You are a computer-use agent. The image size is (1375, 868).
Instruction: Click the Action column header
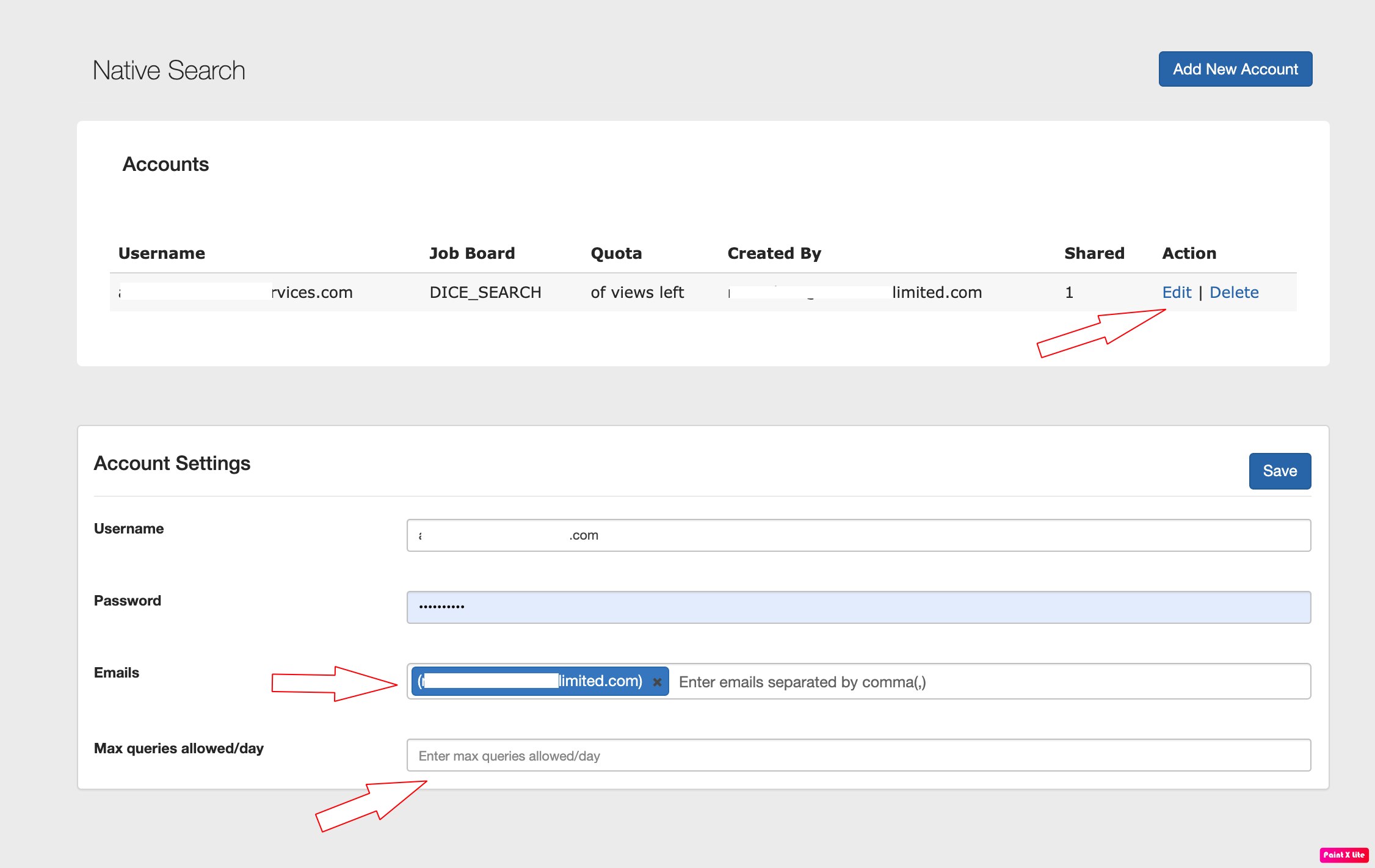(x=1189, y=253)
